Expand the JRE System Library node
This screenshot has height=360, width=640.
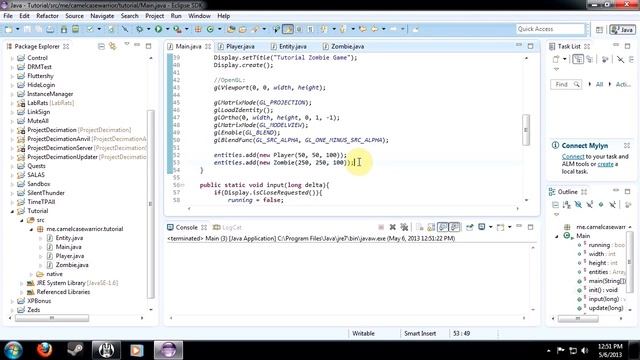tap(22, 283)
